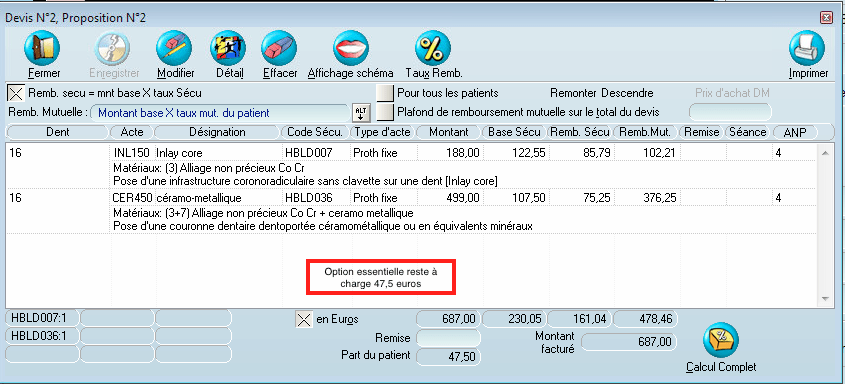Viewport: 845px width, 384px height.
Task: Enable Pour tous les patients checkbox
Action: 385,93
